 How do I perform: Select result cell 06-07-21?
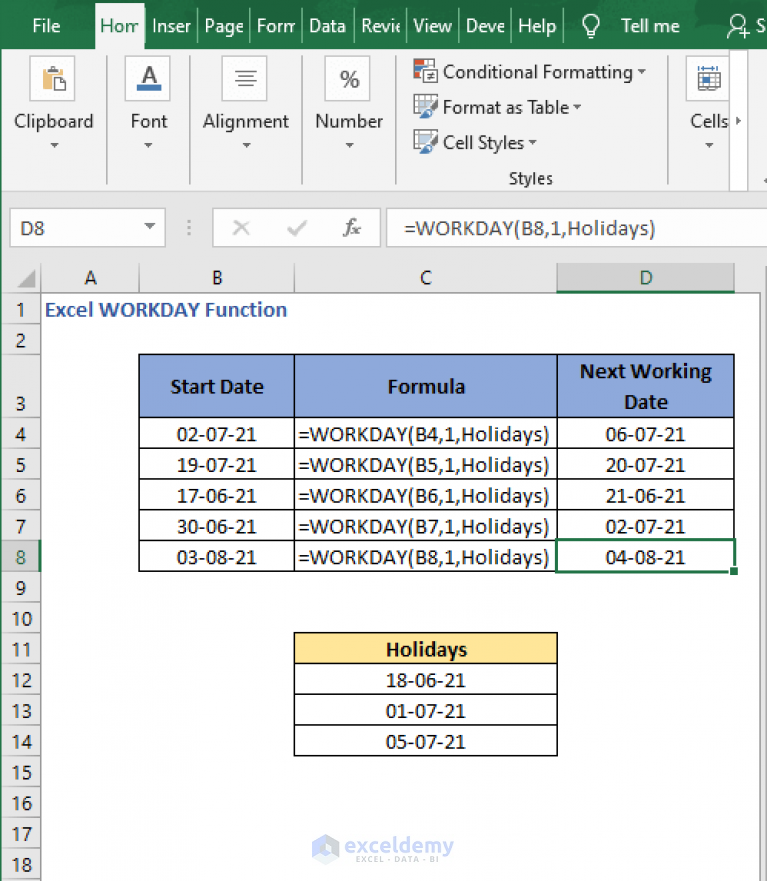pos(646,434)
